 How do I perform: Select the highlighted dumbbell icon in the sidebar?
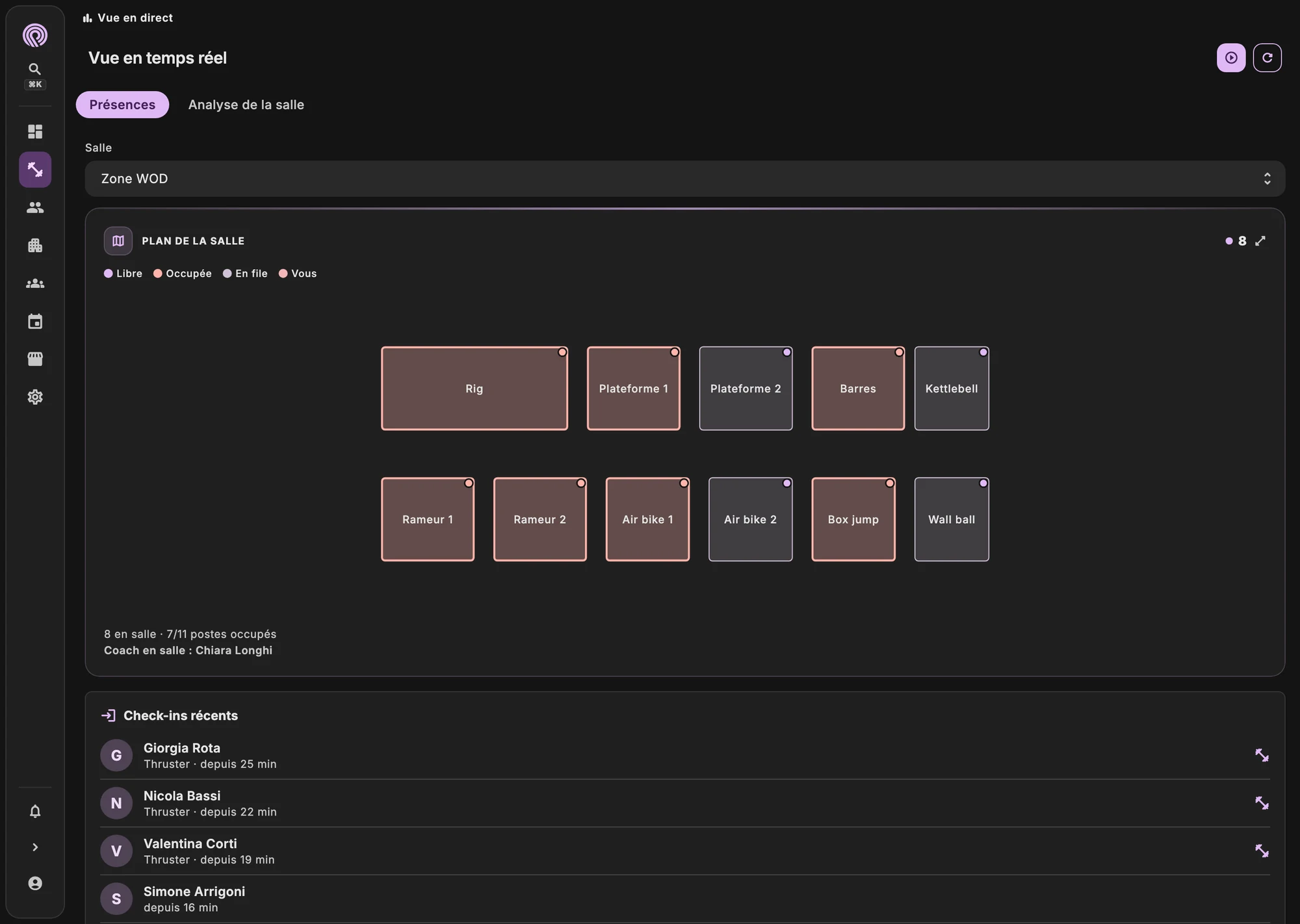35,170
